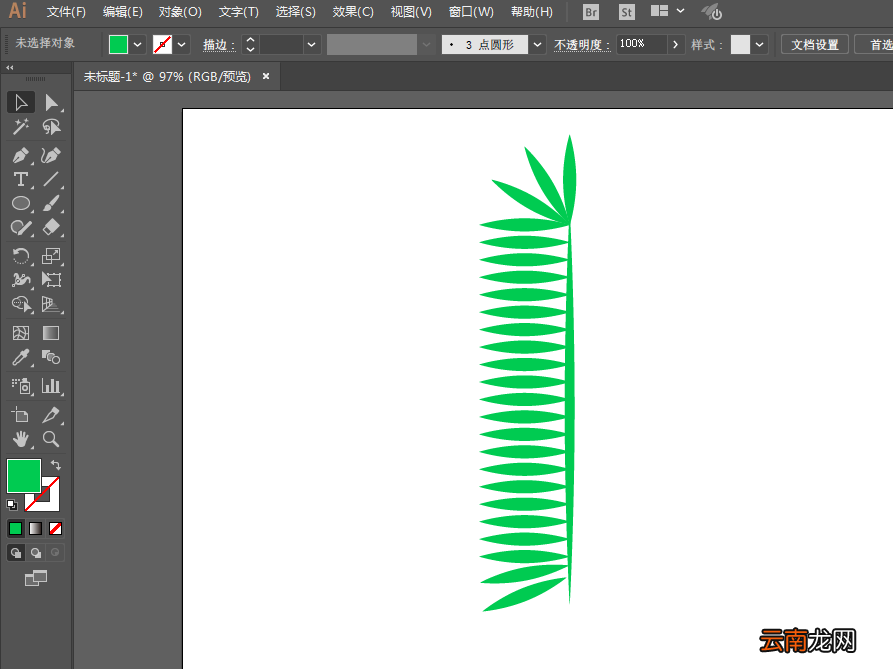Select the Direct Selection tool
893x669 pixels.
tap(51, 102)
